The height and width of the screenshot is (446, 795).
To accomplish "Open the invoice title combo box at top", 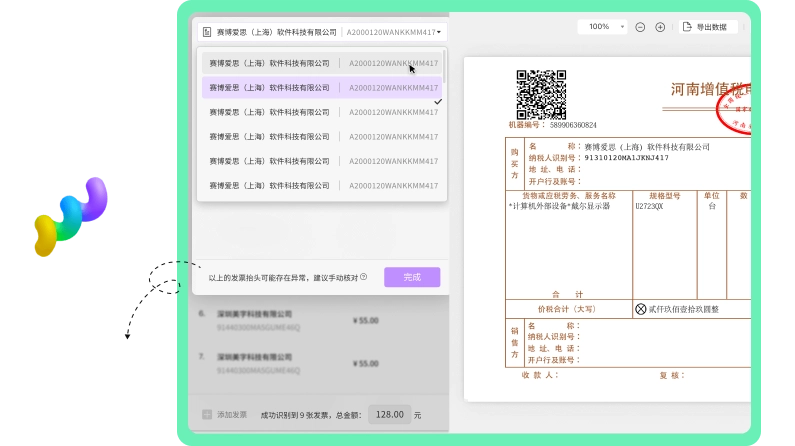I will click(x=322, y=32).
